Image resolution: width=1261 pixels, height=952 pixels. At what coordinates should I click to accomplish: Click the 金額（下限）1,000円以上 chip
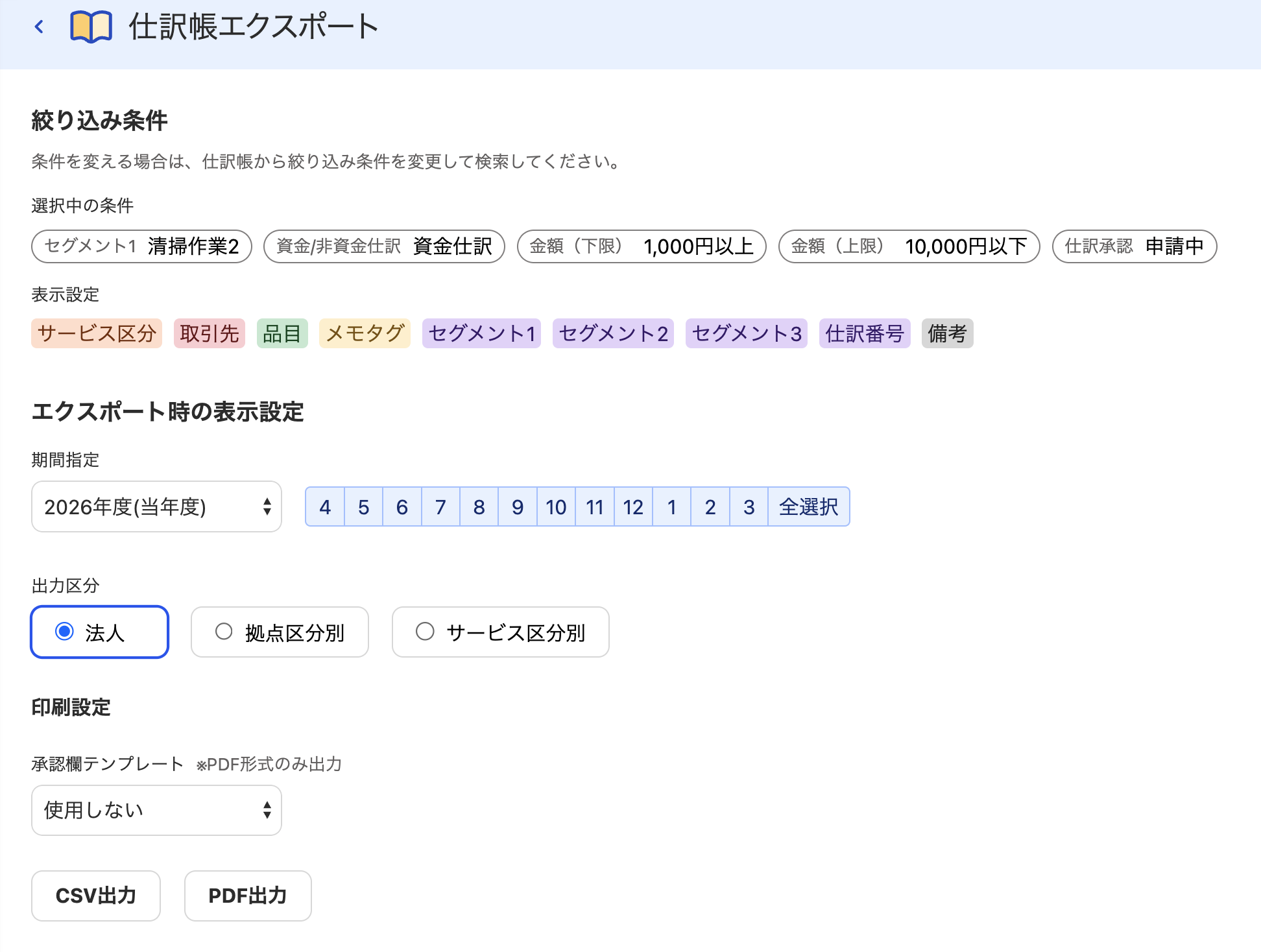tap(642, 246)
